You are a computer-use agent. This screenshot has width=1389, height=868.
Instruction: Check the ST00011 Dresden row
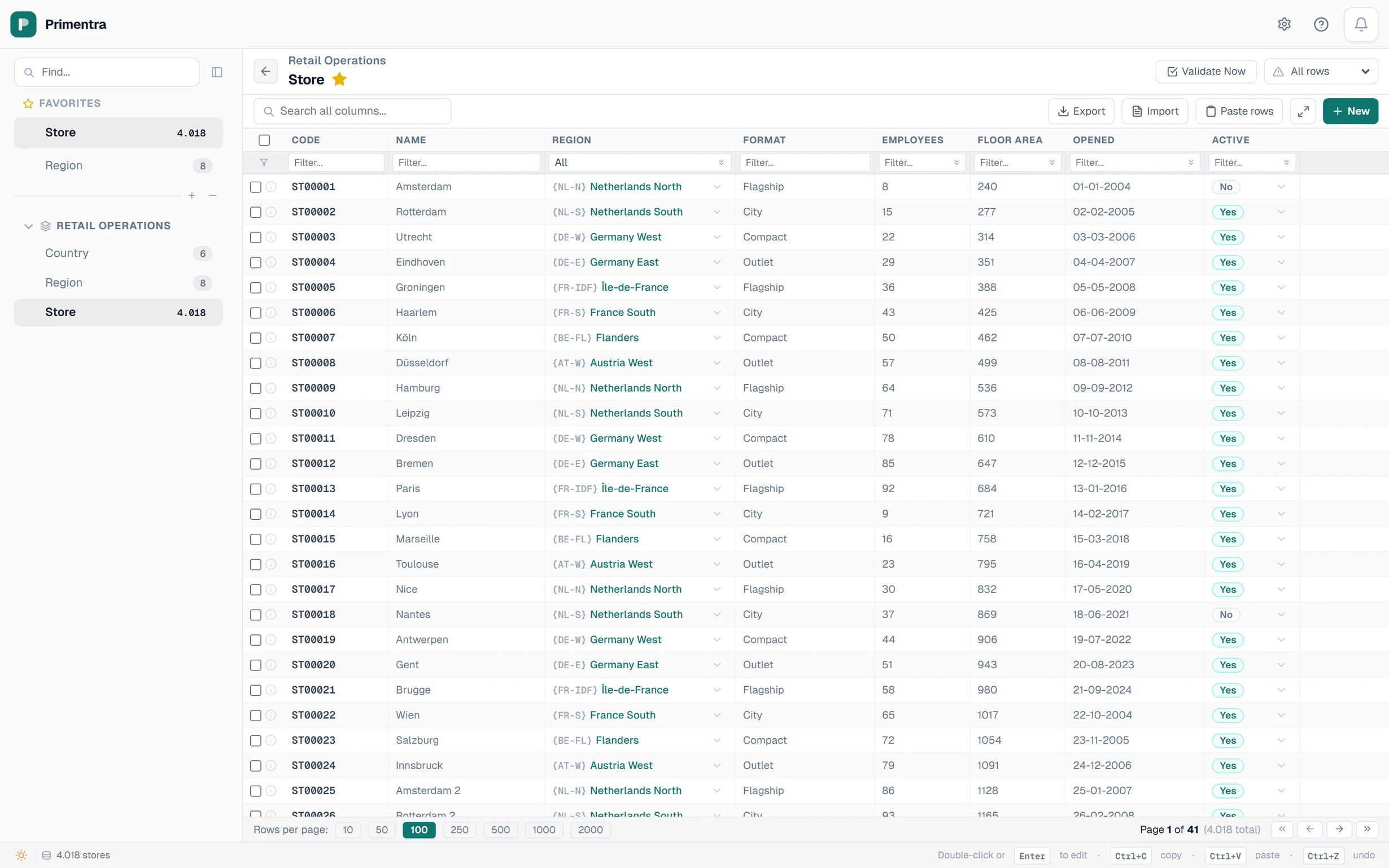pyautogui.click(x=256, y=438)
